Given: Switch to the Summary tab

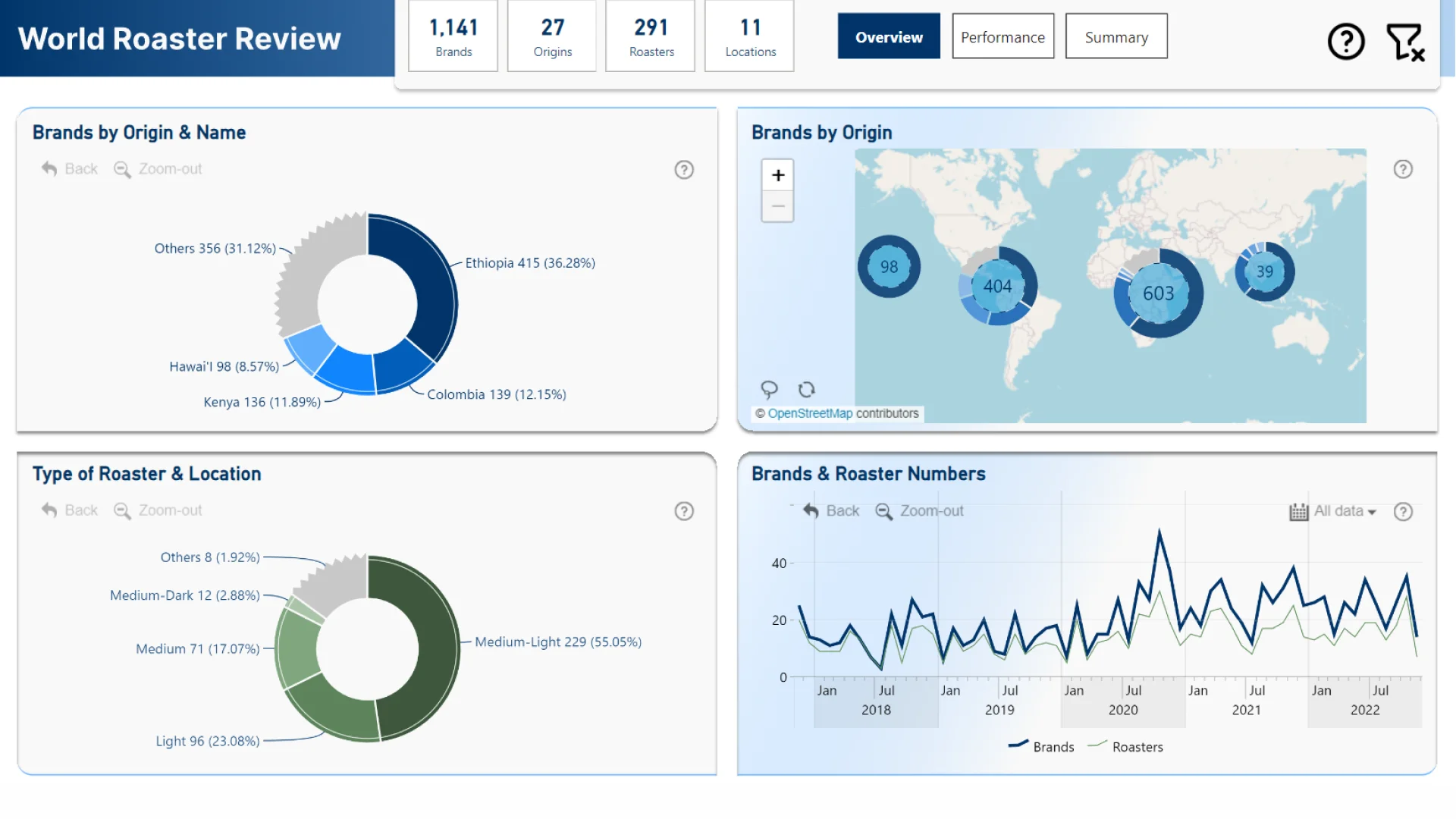Looking at the screenshot, I should [x=1116, y=36].
